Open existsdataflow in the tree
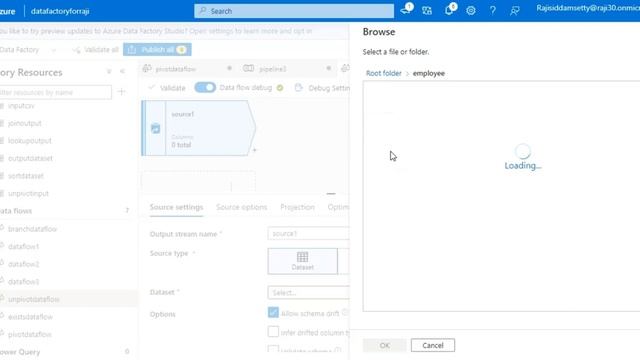 30,317
